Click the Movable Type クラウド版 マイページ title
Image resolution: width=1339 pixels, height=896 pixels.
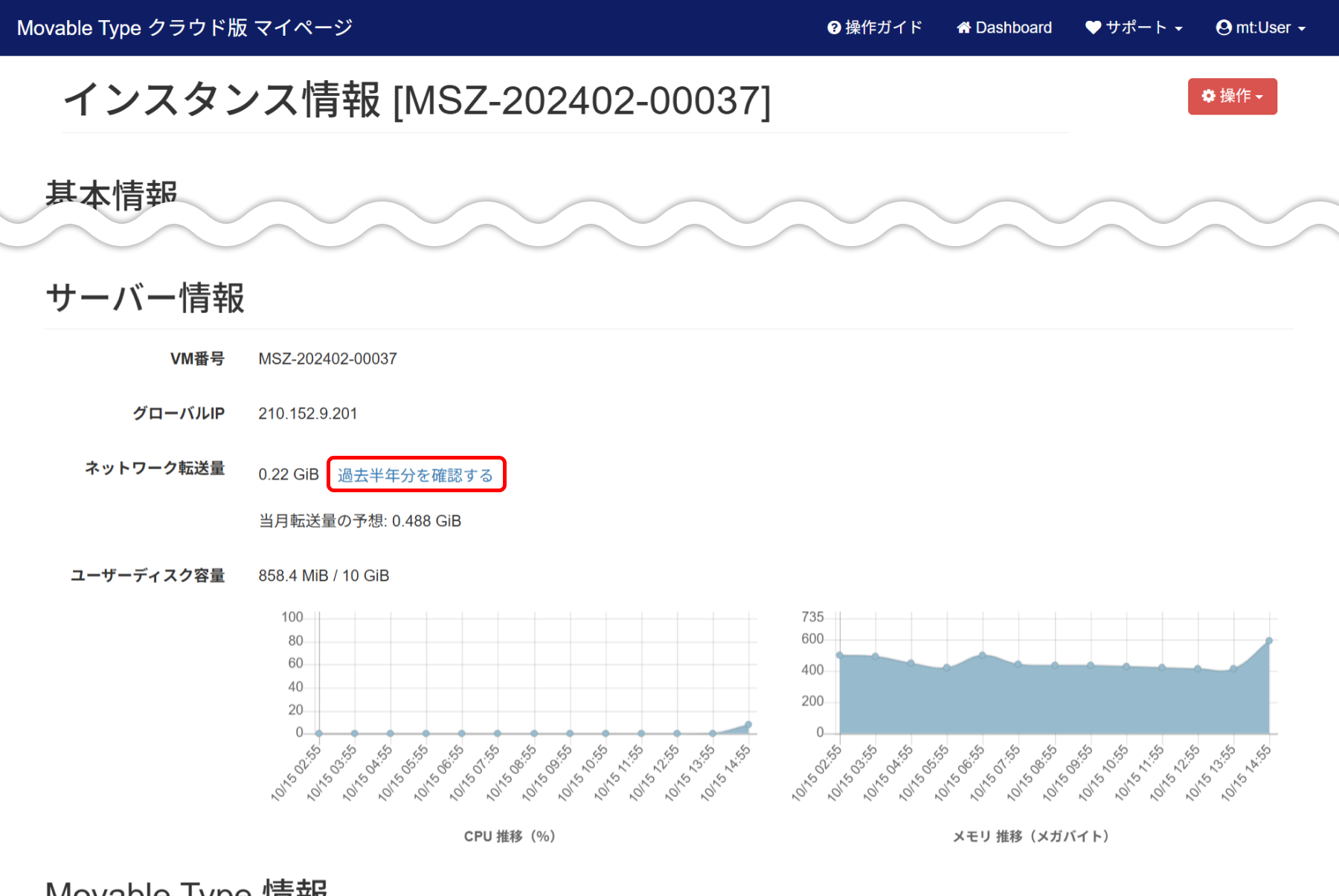[x=184, y=28]
